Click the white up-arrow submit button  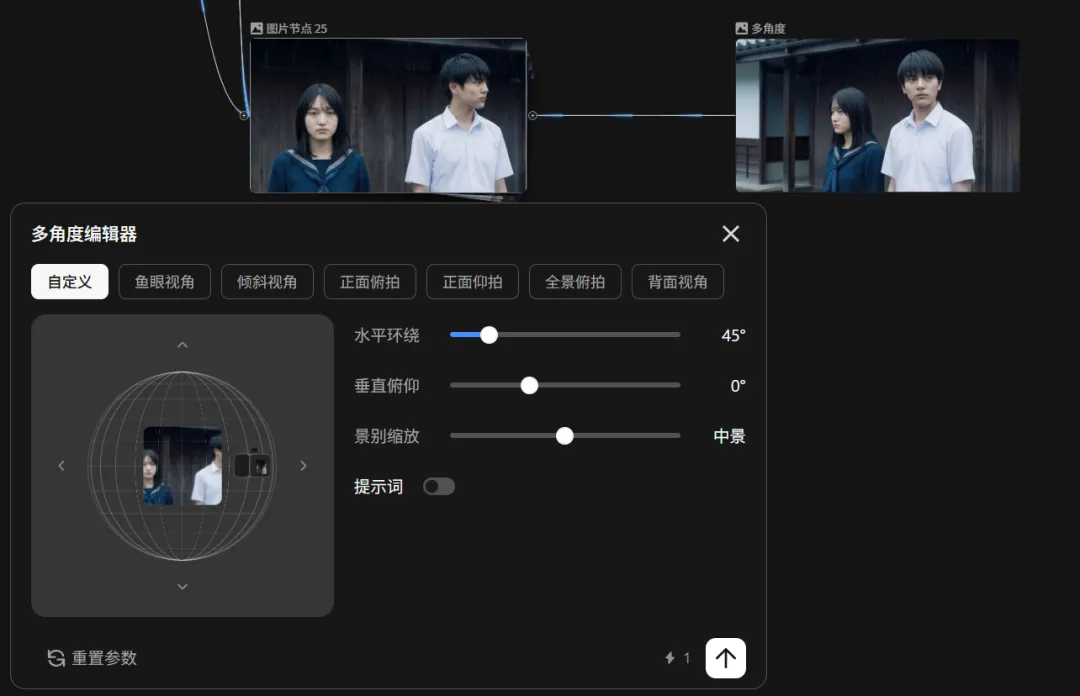(725, 658)
